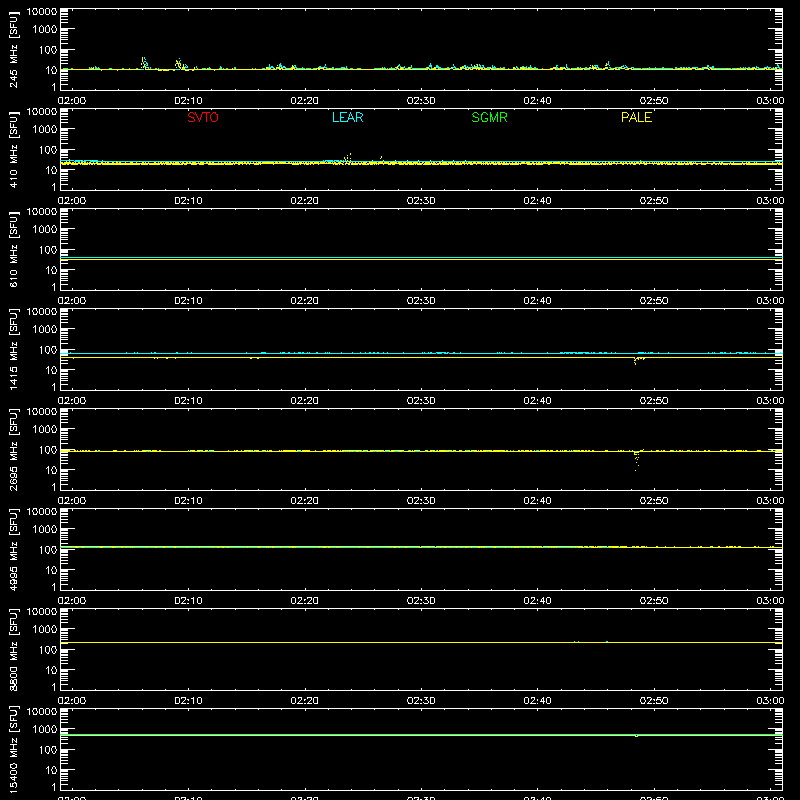Click the yellow spike near 02:24 in 410 MHz plot
The height and width of the screenshot is (800, 800).
click(x=347, y=159)
